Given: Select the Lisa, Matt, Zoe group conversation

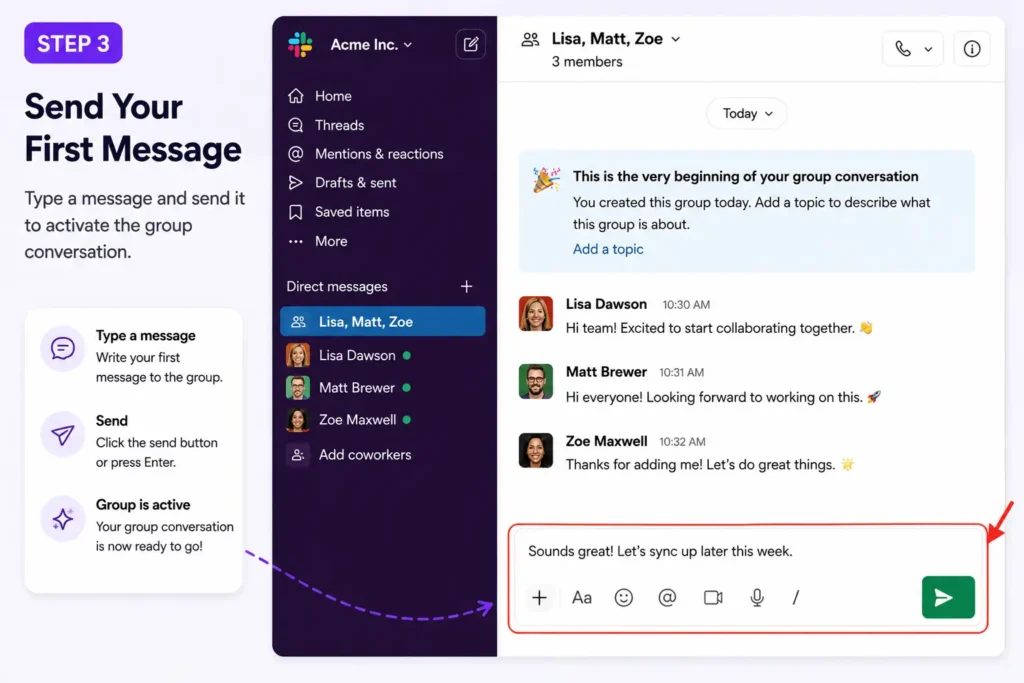Looking at the screenshot, I should 383,321.
